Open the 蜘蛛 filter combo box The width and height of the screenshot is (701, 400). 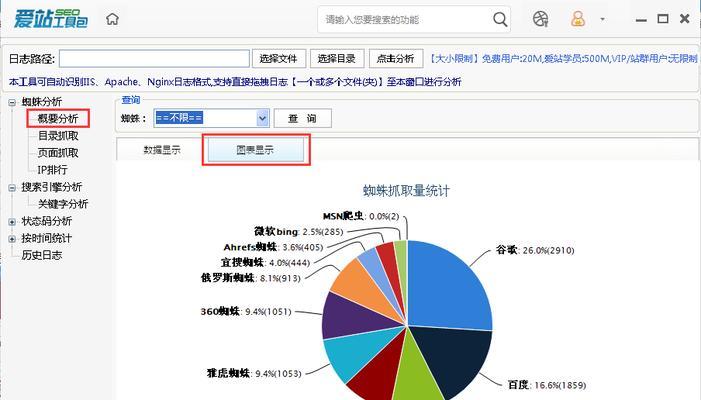click(x=211, y=118)
